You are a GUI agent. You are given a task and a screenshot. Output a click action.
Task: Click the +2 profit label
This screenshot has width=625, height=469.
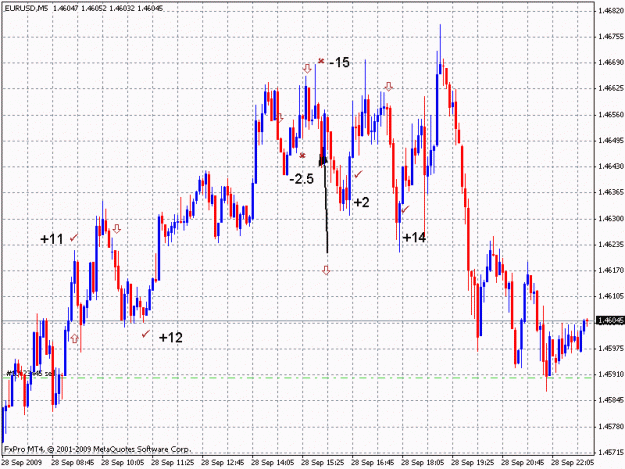361,202
